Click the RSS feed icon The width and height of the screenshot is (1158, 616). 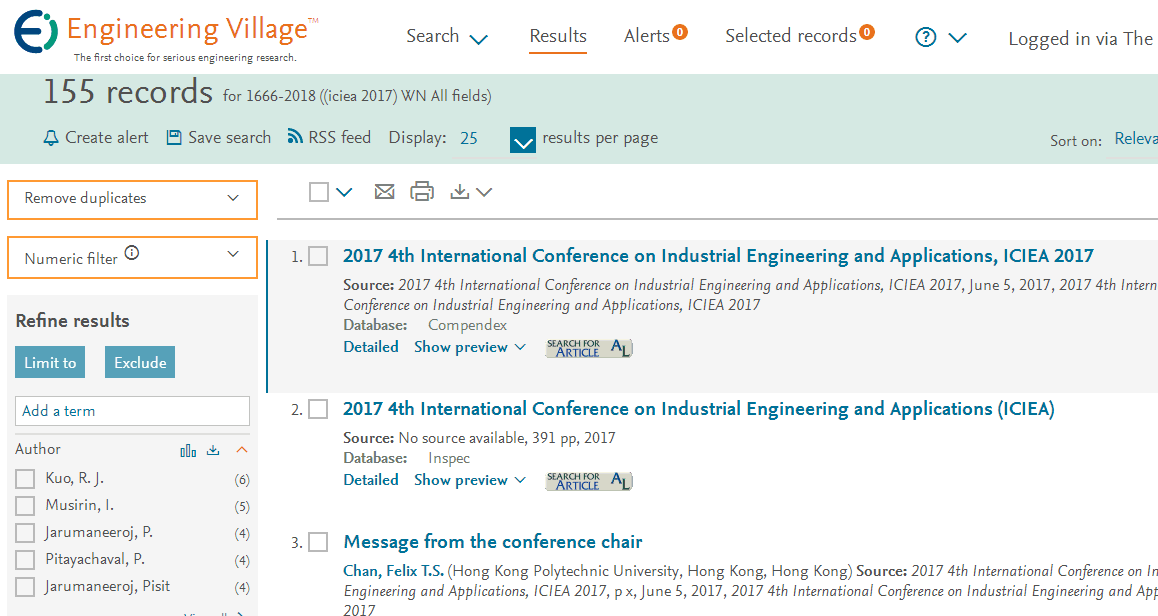295,136
